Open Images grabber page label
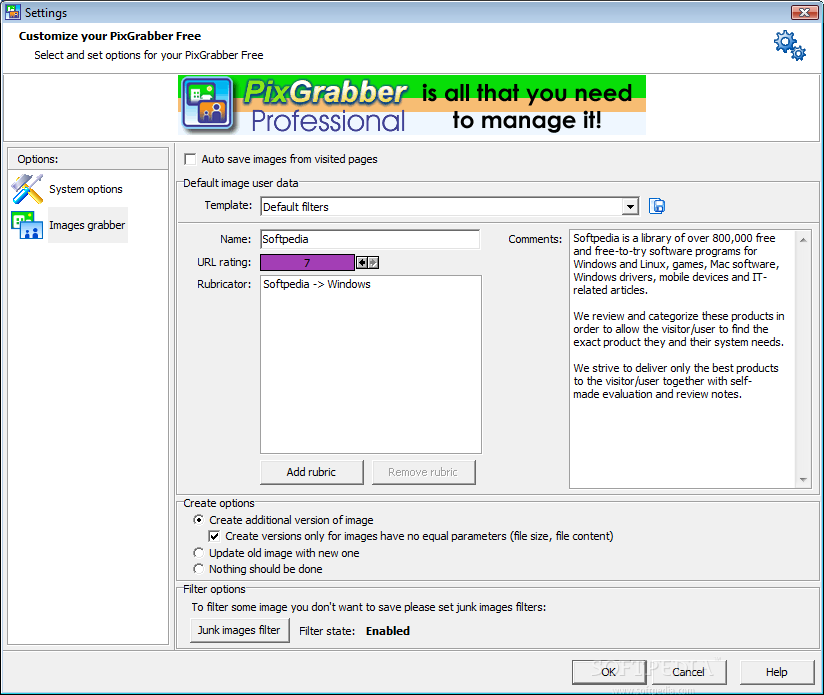 click(87, 225)
